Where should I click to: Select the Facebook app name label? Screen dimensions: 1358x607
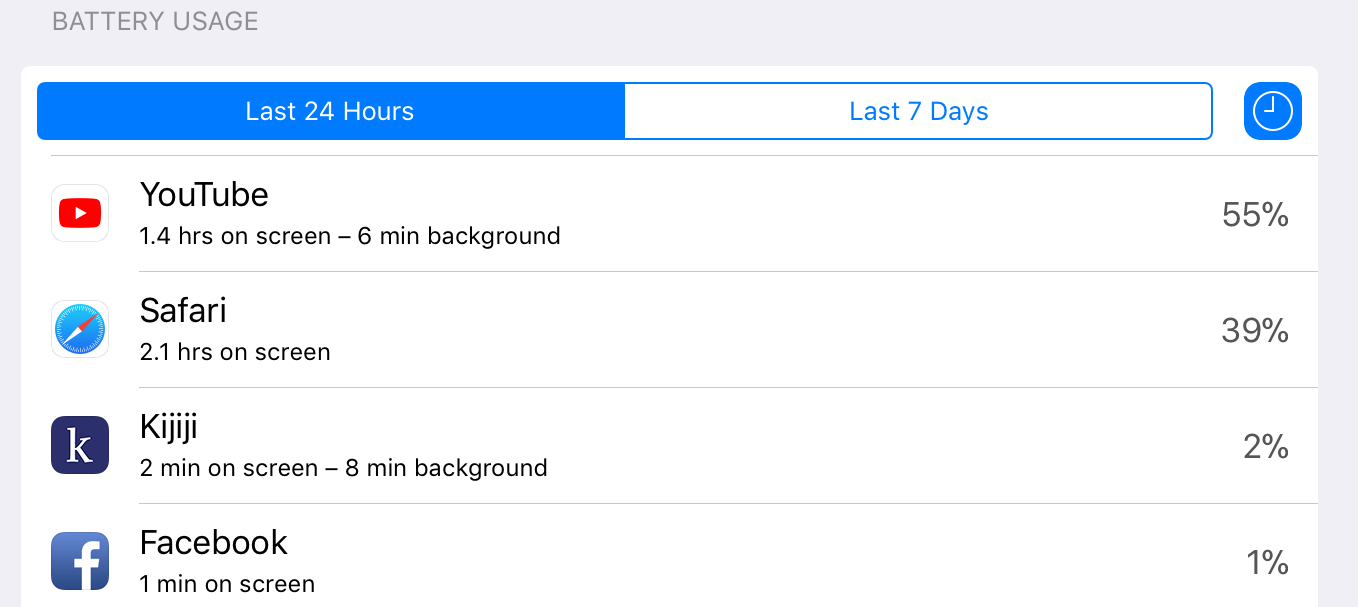click(x=214, y=542)
